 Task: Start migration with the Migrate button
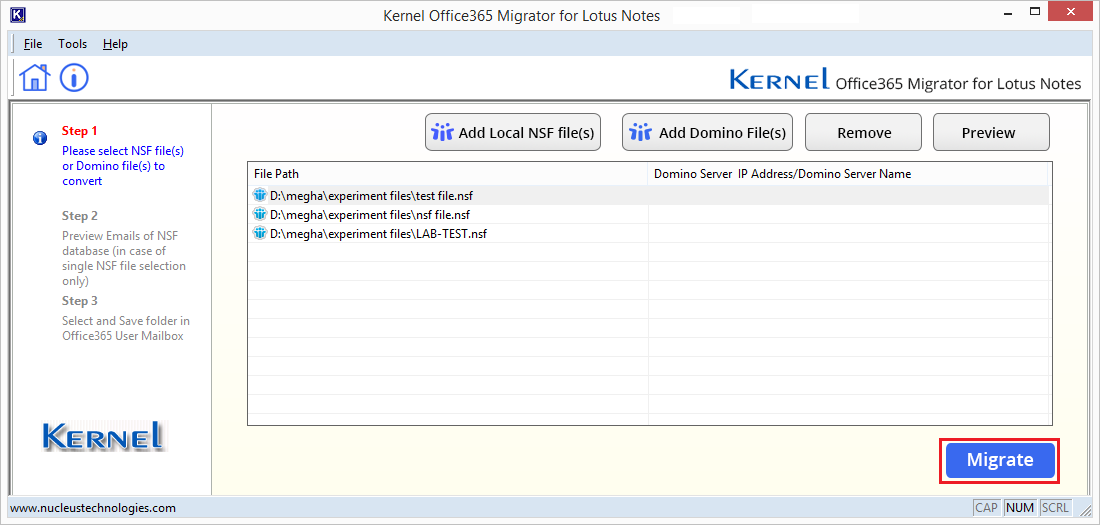1000,460
